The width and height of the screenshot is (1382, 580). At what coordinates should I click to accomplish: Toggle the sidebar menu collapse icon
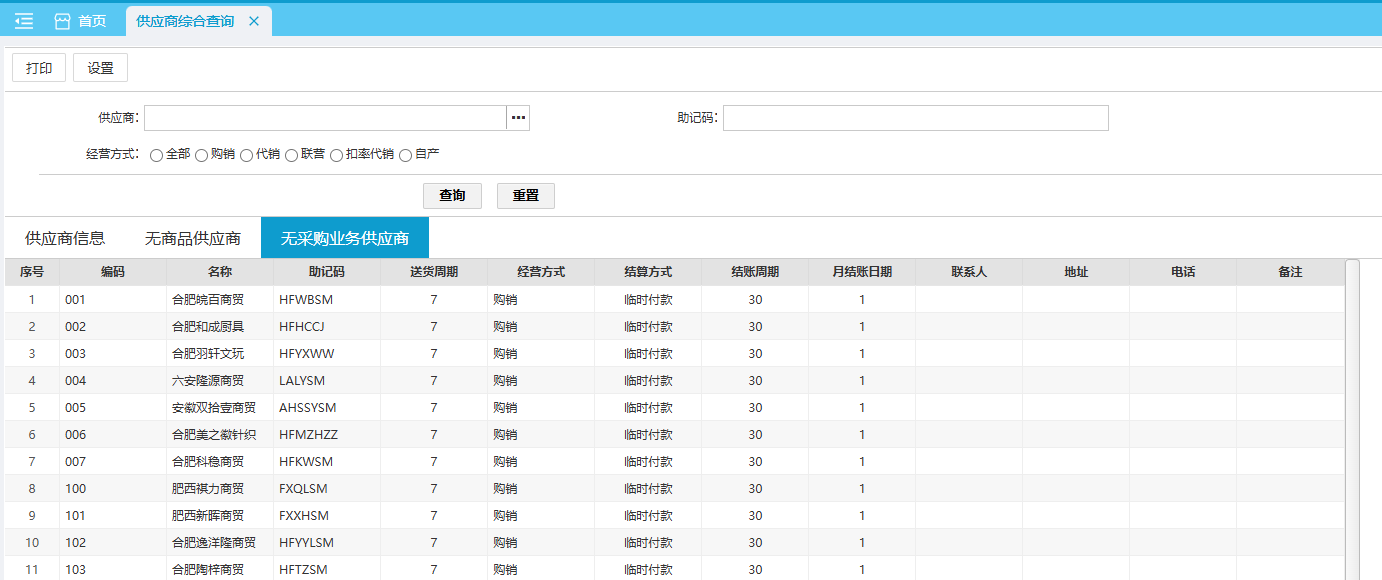(24, 21)
